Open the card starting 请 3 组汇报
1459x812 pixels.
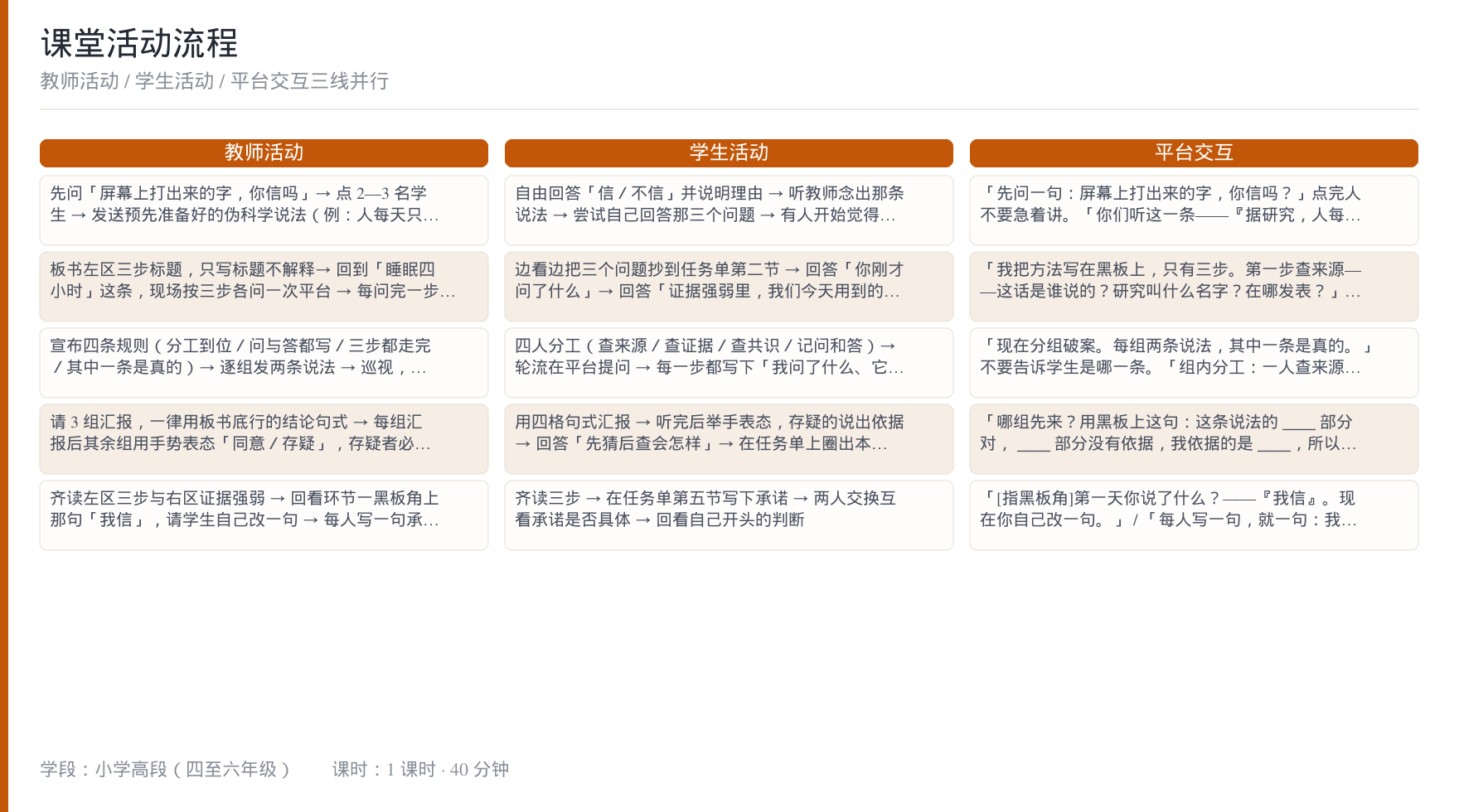click(264, 439)
